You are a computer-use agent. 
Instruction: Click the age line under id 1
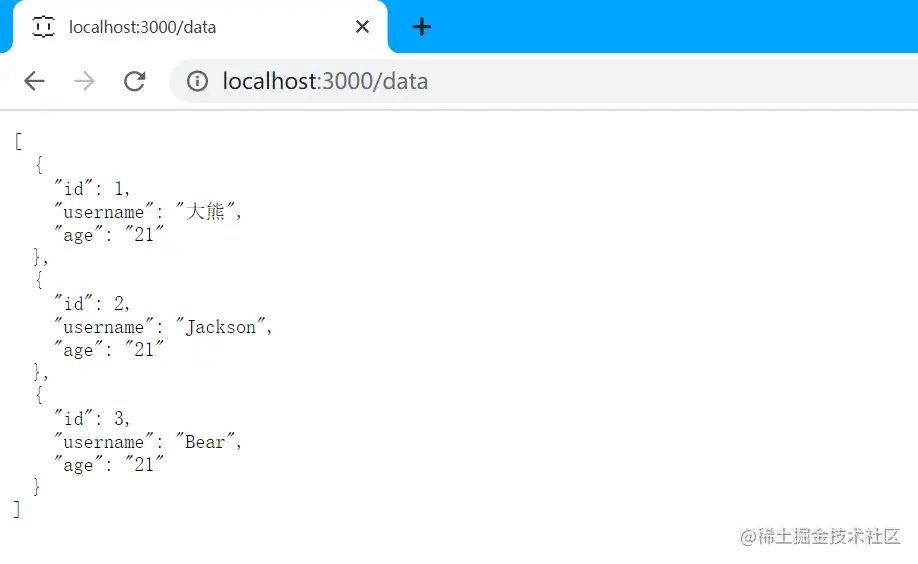coord(109,234)
